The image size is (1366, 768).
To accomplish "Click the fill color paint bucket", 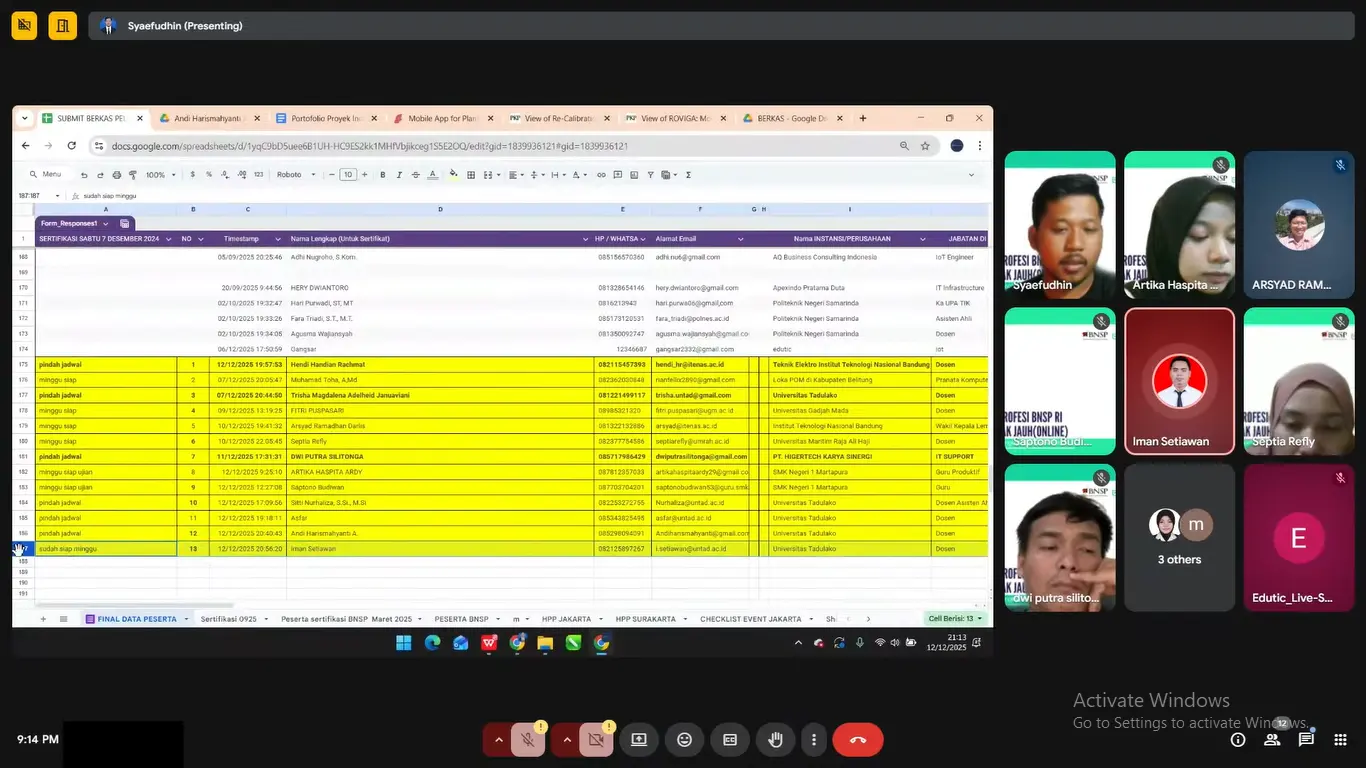I will click(x=453, y=175).
